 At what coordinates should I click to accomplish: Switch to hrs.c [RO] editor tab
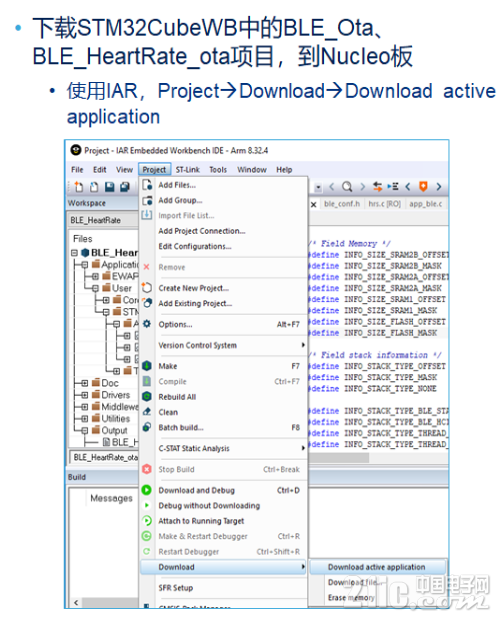click(x=384, y=204)
